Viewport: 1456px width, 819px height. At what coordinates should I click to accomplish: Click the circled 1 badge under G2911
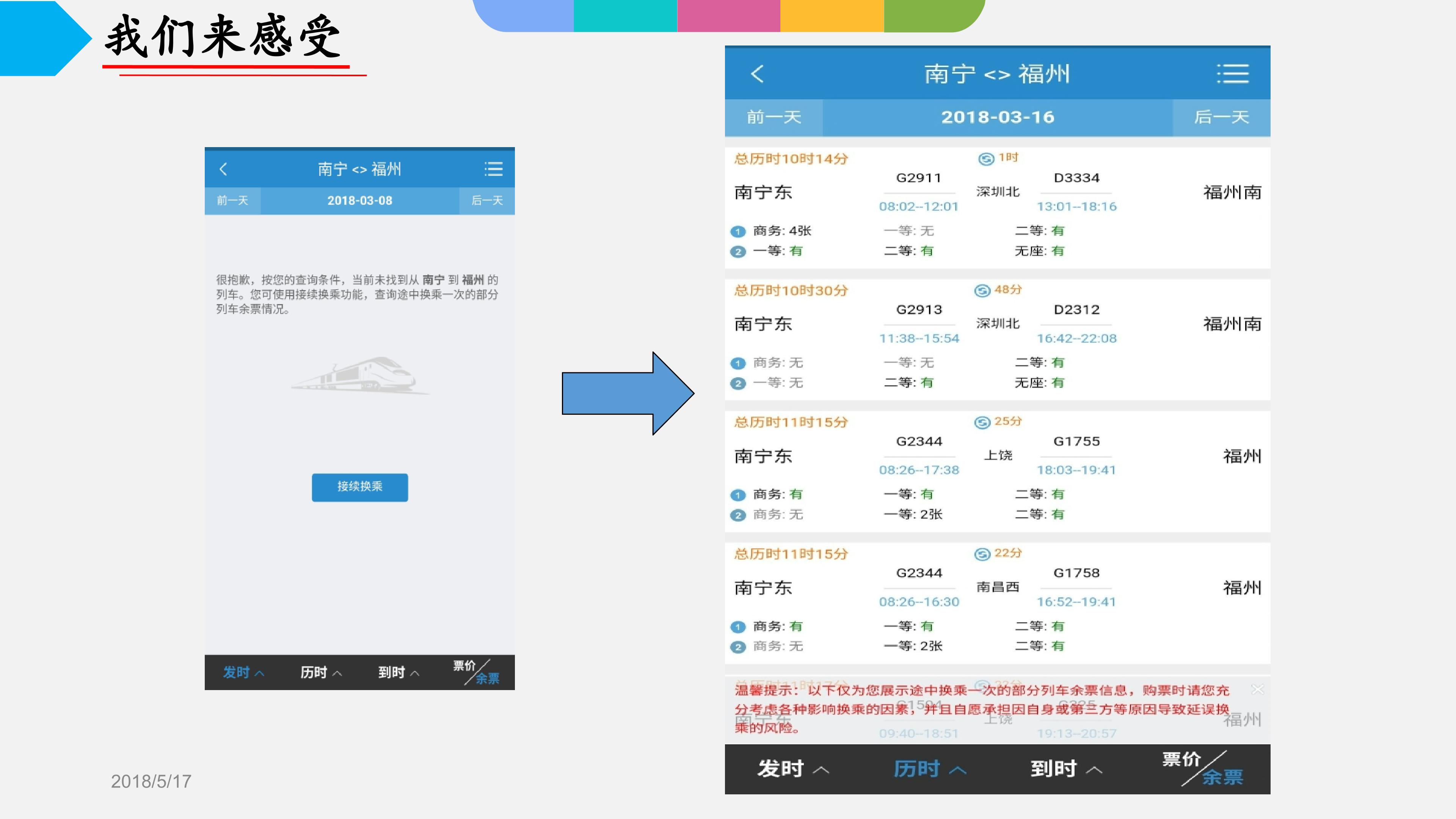[x=737, y=231]
